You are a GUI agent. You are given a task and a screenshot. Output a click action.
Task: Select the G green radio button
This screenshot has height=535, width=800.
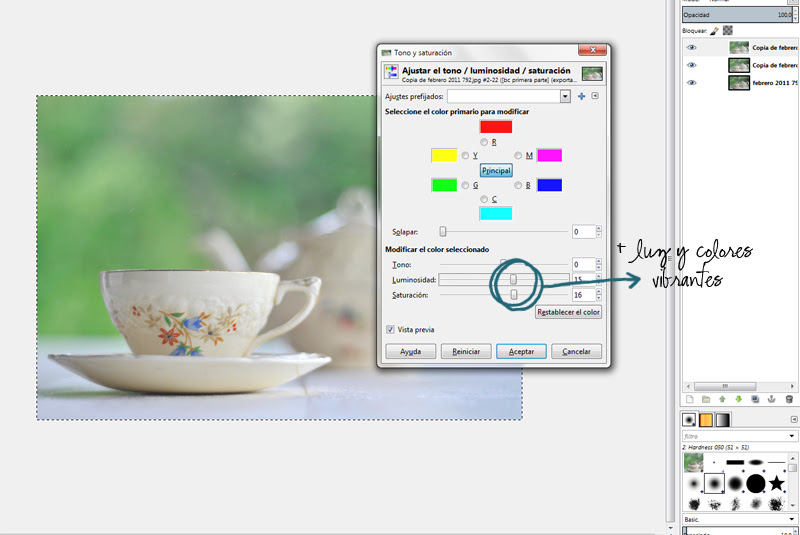pyautogui.click(x=465, y=185)
